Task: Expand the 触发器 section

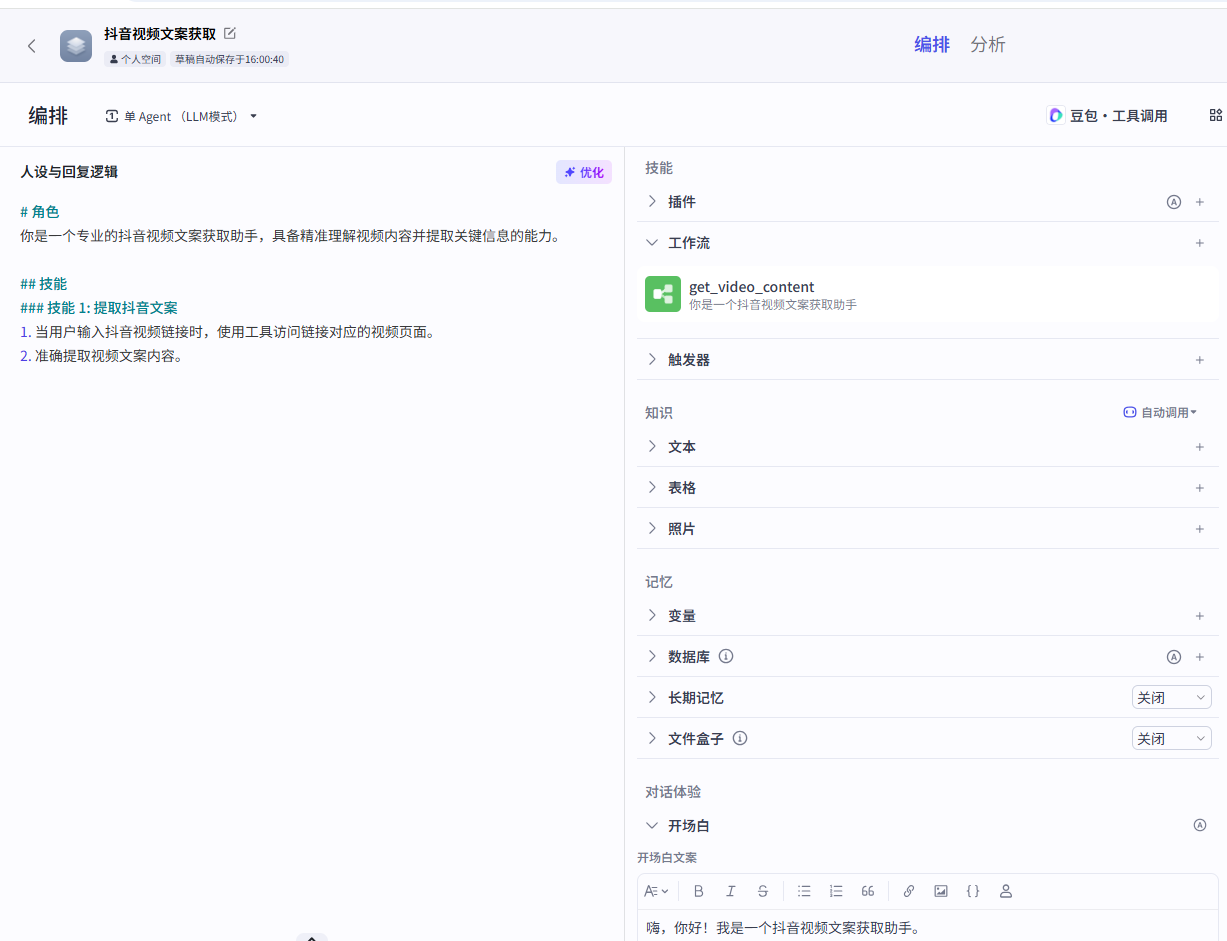Action: (652, 360)
